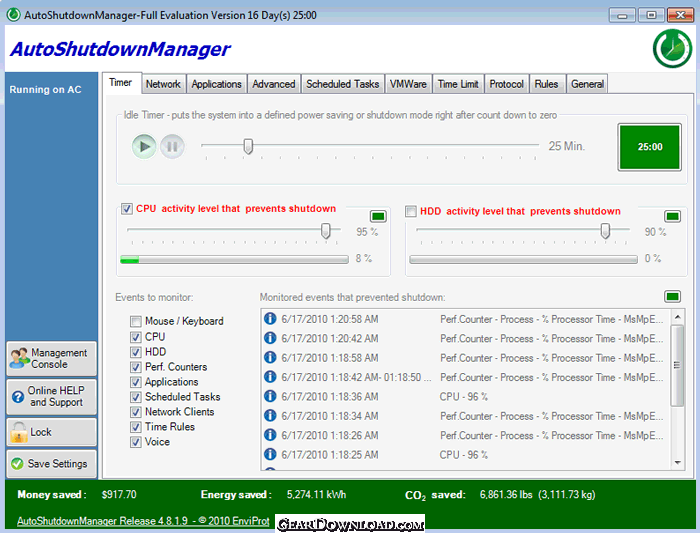The width and height of the screenshot is (700, 533).
Task: Toggle CPU checkbox in Events to monitor
Action: [x=136, y=337]
